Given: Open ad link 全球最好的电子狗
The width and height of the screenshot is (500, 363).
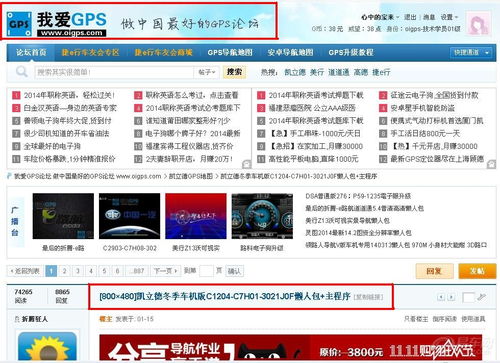Looking at the screenshot, I should (52, 146).
